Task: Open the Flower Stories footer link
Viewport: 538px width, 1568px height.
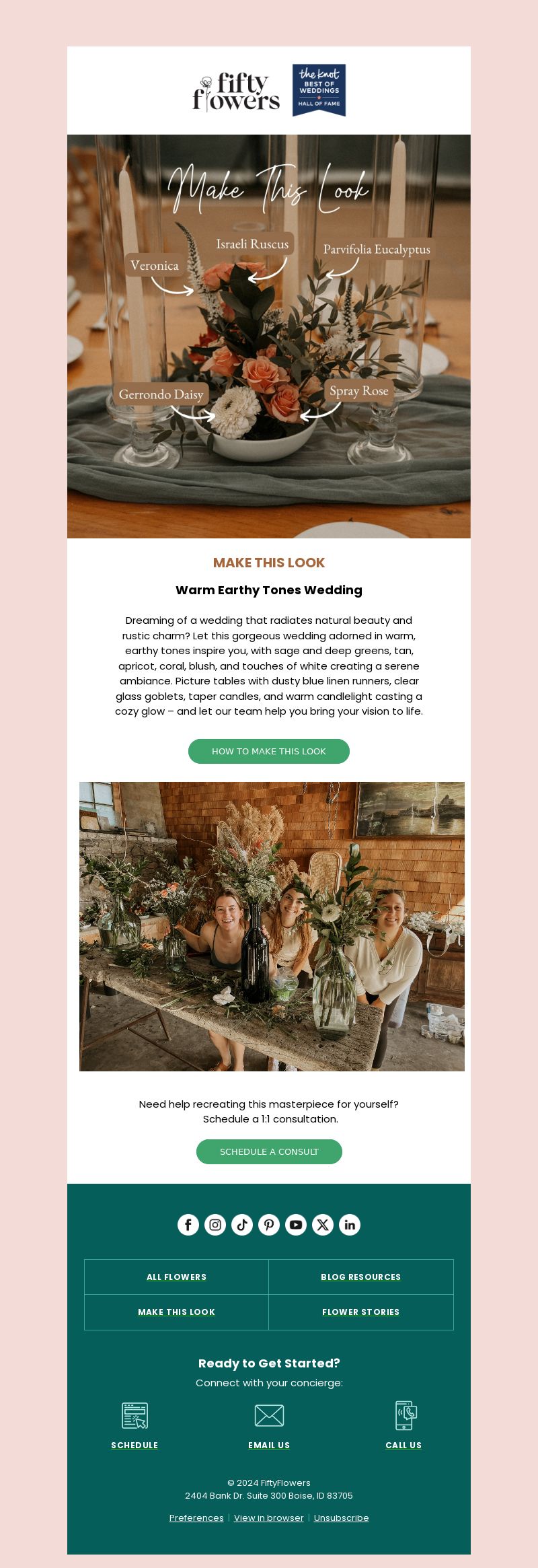Action: [x=361, y=1312]
